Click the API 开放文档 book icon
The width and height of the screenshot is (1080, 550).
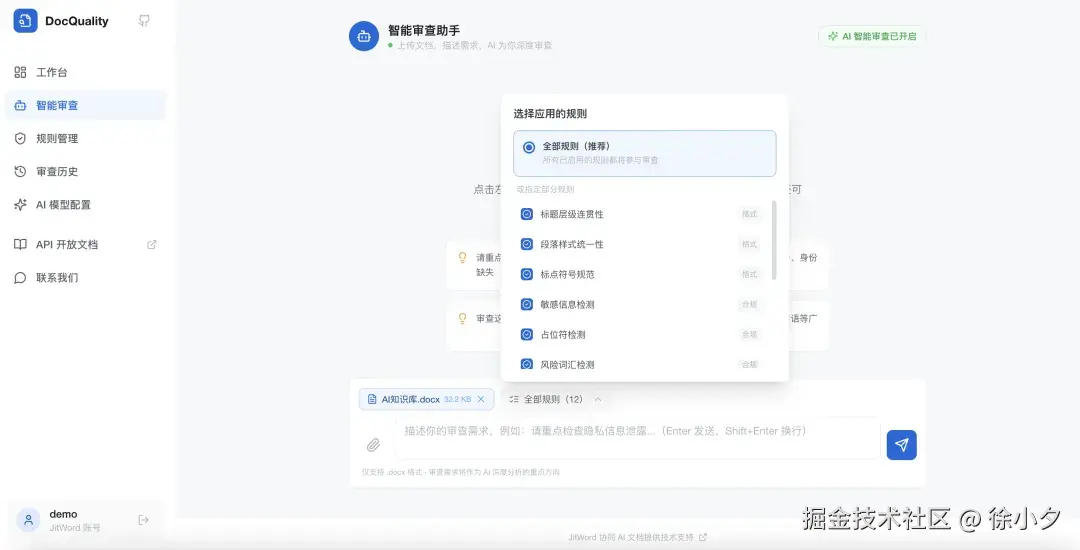tap(21, 244)
